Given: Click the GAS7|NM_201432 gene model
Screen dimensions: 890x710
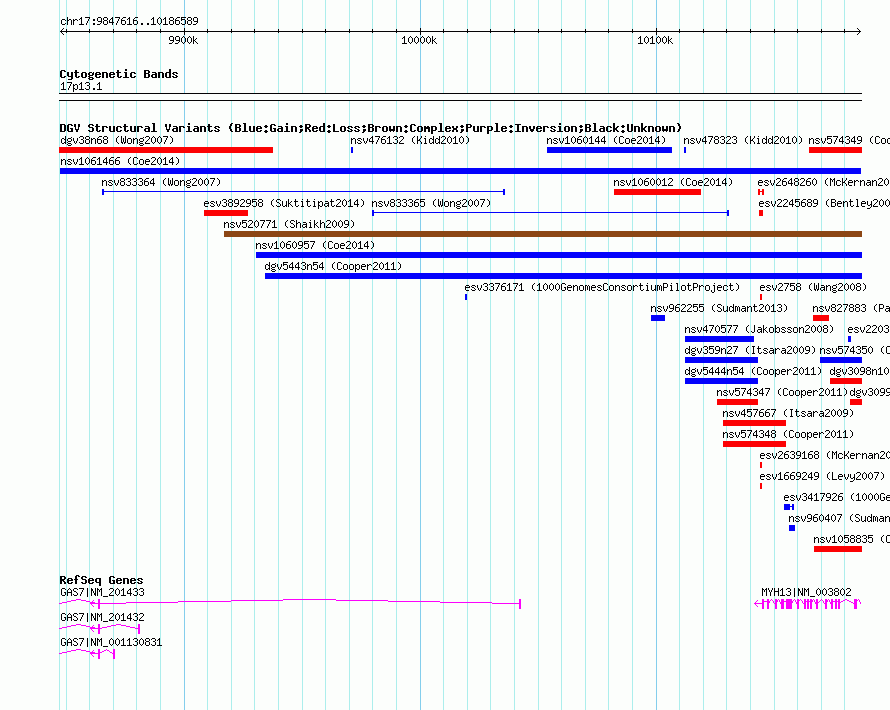Looking at the screenshot, I should tap(100, 628).
